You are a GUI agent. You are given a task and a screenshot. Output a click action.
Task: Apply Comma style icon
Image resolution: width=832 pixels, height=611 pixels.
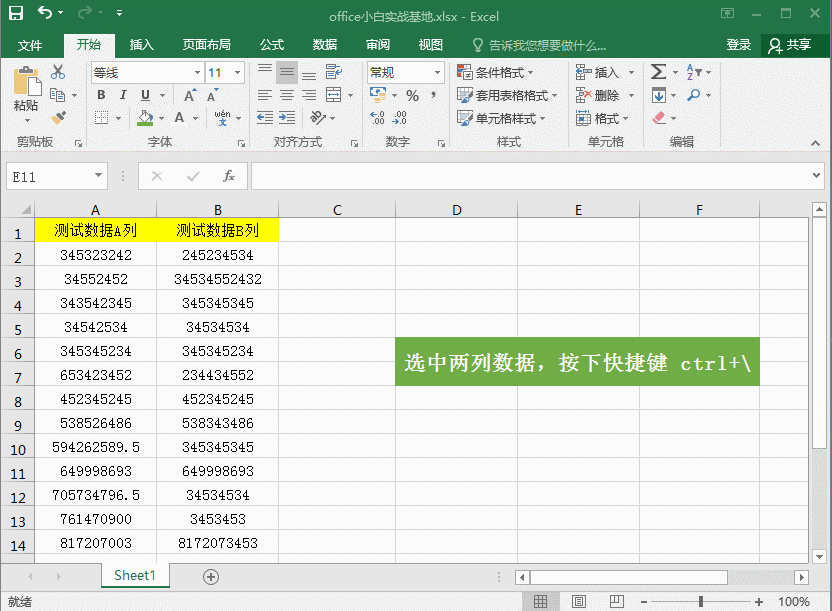(434, 95)
